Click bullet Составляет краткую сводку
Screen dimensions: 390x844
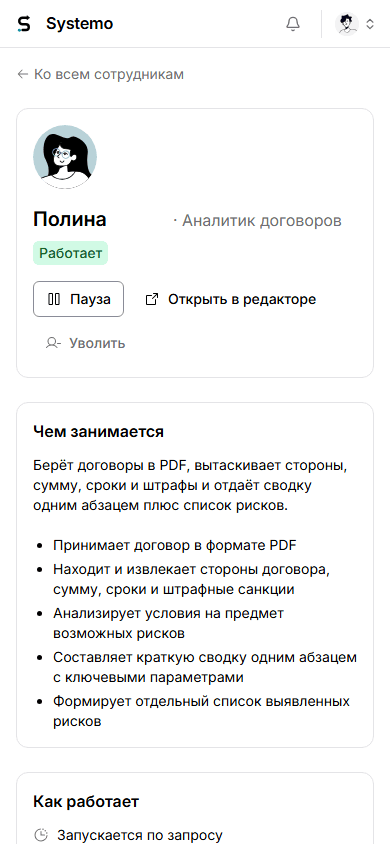coord(205,667)
